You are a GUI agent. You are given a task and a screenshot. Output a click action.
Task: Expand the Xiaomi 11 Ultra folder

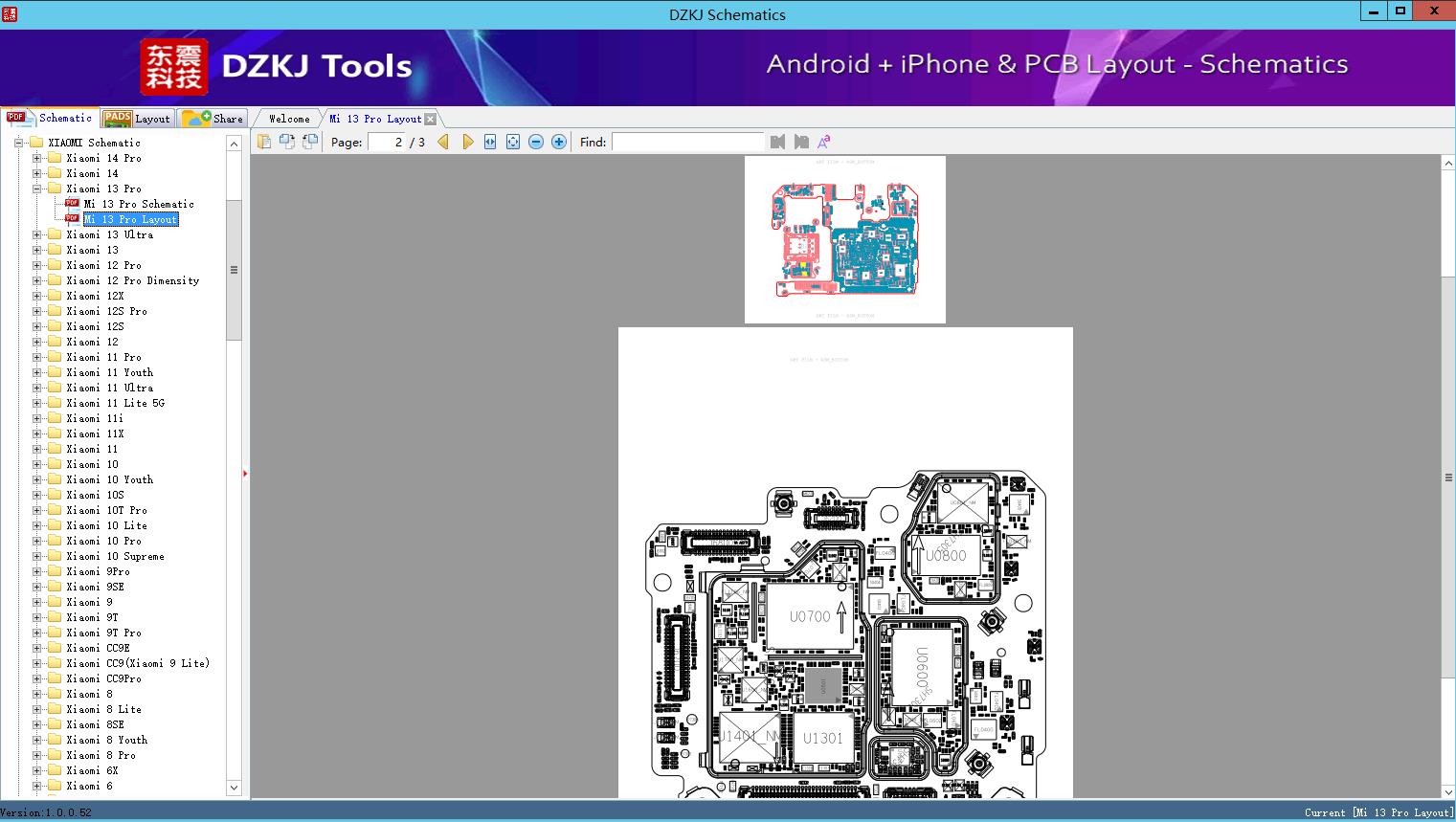pyautogui.click(x=36, y=388)
